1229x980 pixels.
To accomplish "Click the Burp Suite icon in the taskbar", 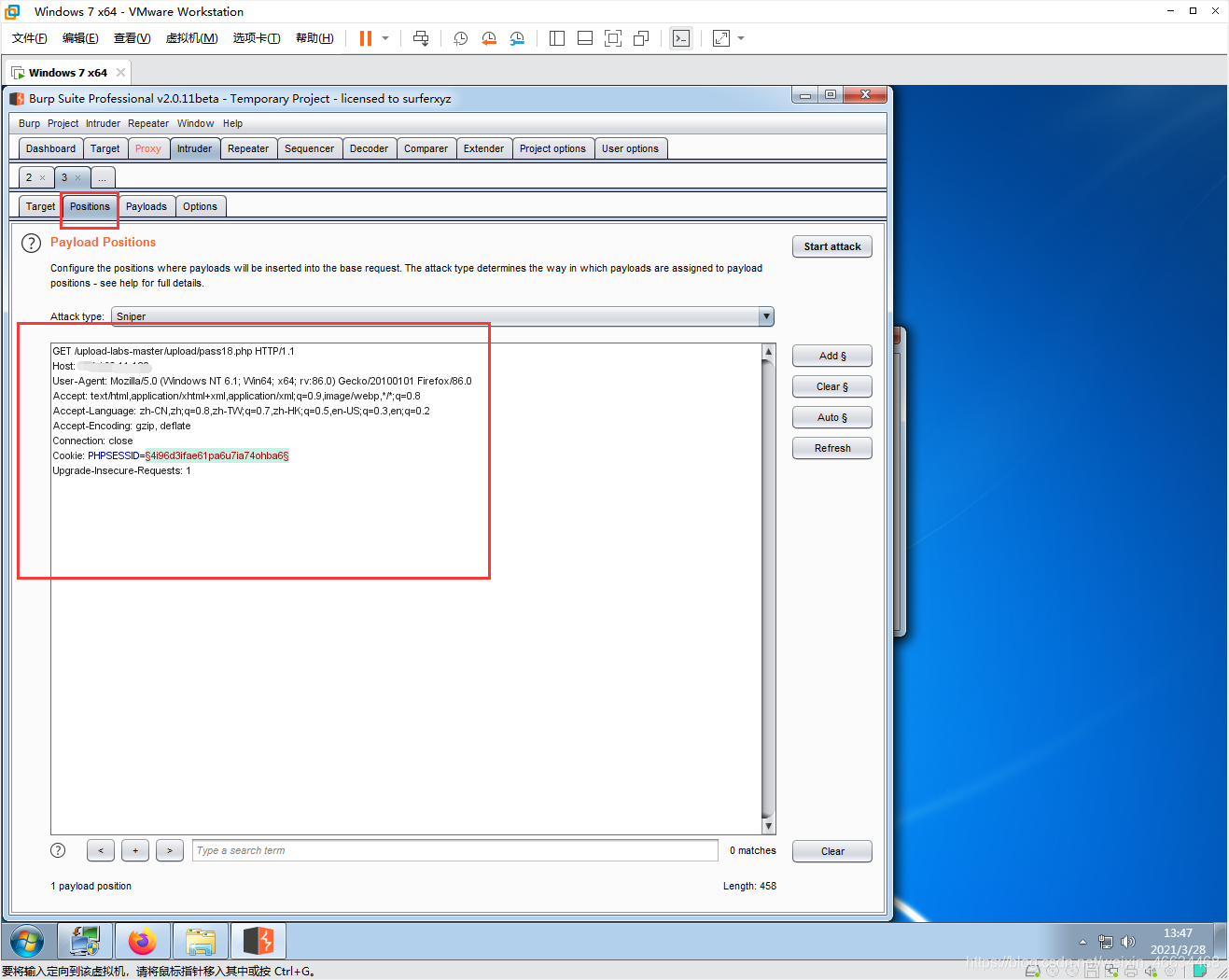I will [258, 942].
